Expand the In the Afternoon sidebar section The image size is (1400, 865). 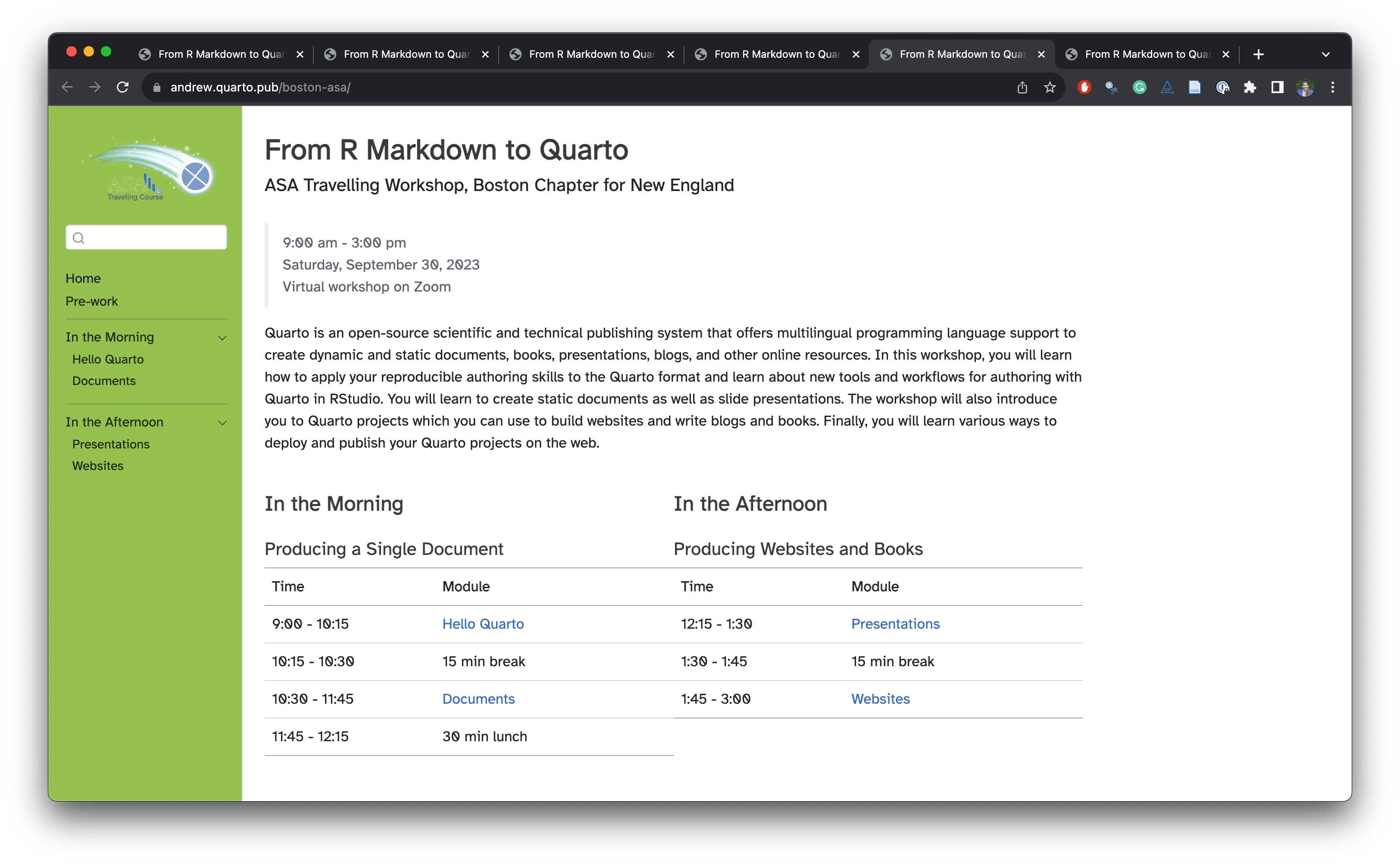click(x=222, y=421)
